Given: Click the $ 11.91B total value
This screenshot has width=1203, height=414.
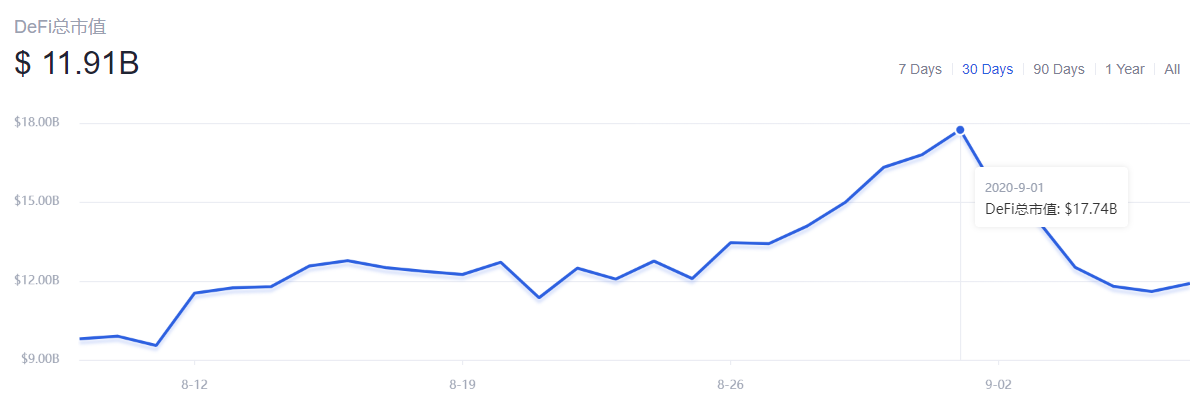Looking at the screenshot, I should (76, 63).
